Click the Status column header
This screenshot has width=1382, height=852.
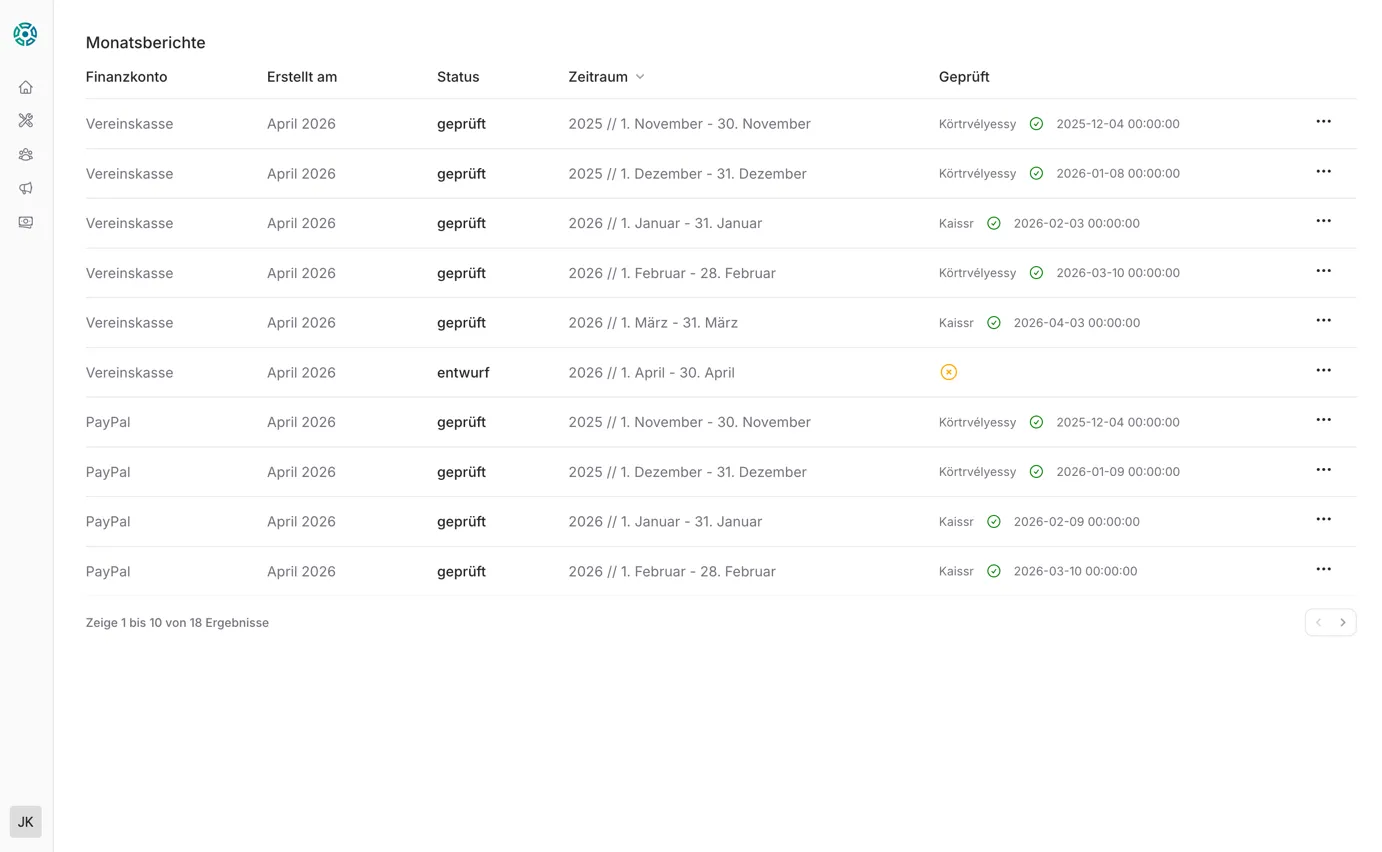pyautogui.click(x=458, y=77)
